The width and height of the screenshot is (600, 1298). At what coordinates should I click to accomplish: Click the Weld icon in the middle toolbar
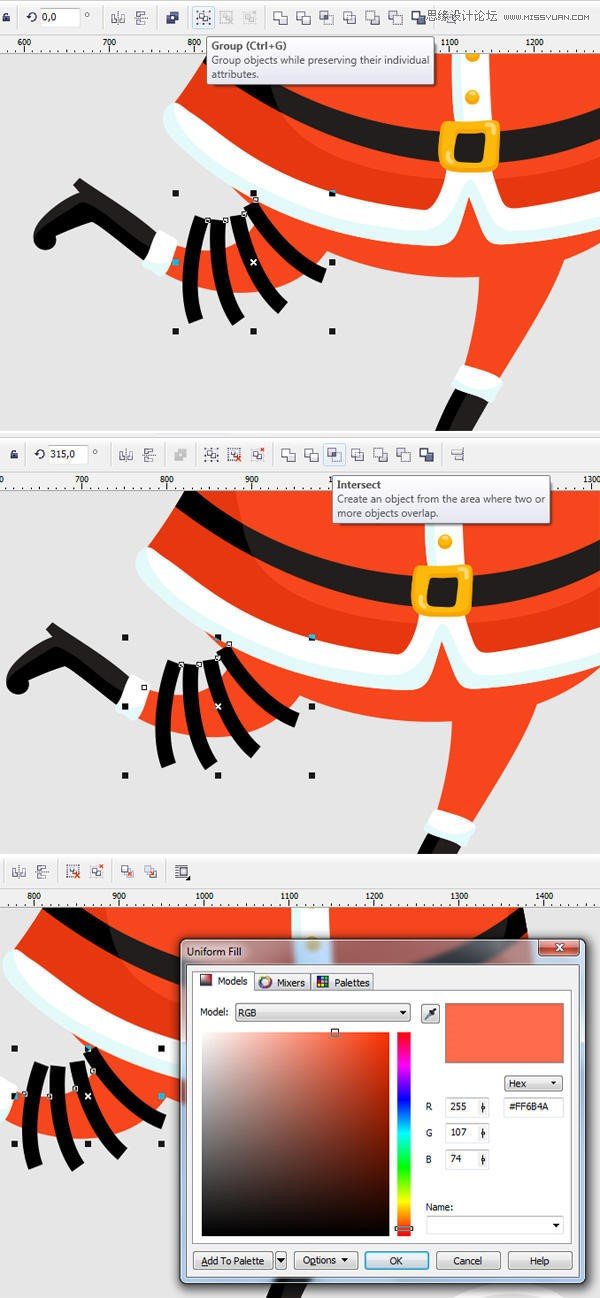288,454
